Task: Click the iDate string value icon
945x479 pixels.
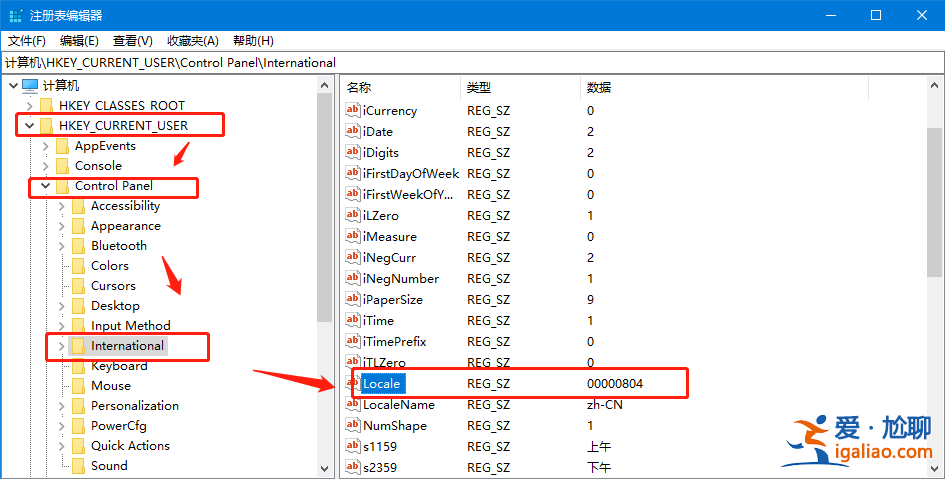Action: [353, 131]
